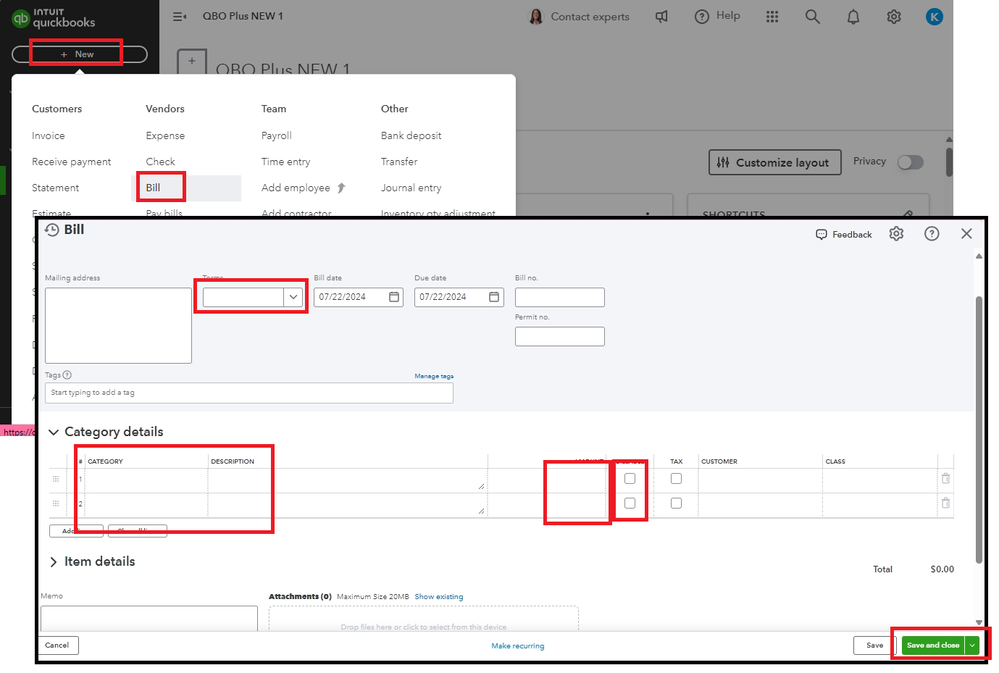
Task: Tick the Billable checkbox in row 1
Action: tap(629, 479)
